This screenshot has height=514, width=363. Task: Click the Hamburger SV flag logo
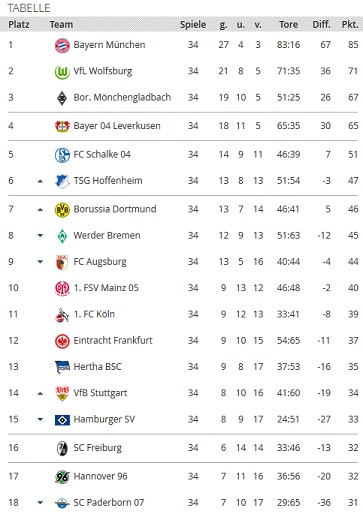62,420
